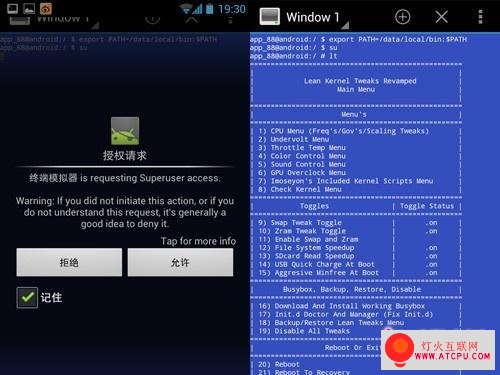This screenshot has width=500, height=375.
Task: Tap the Aggresive Minfree '.on' status
Action: point(431,273)
